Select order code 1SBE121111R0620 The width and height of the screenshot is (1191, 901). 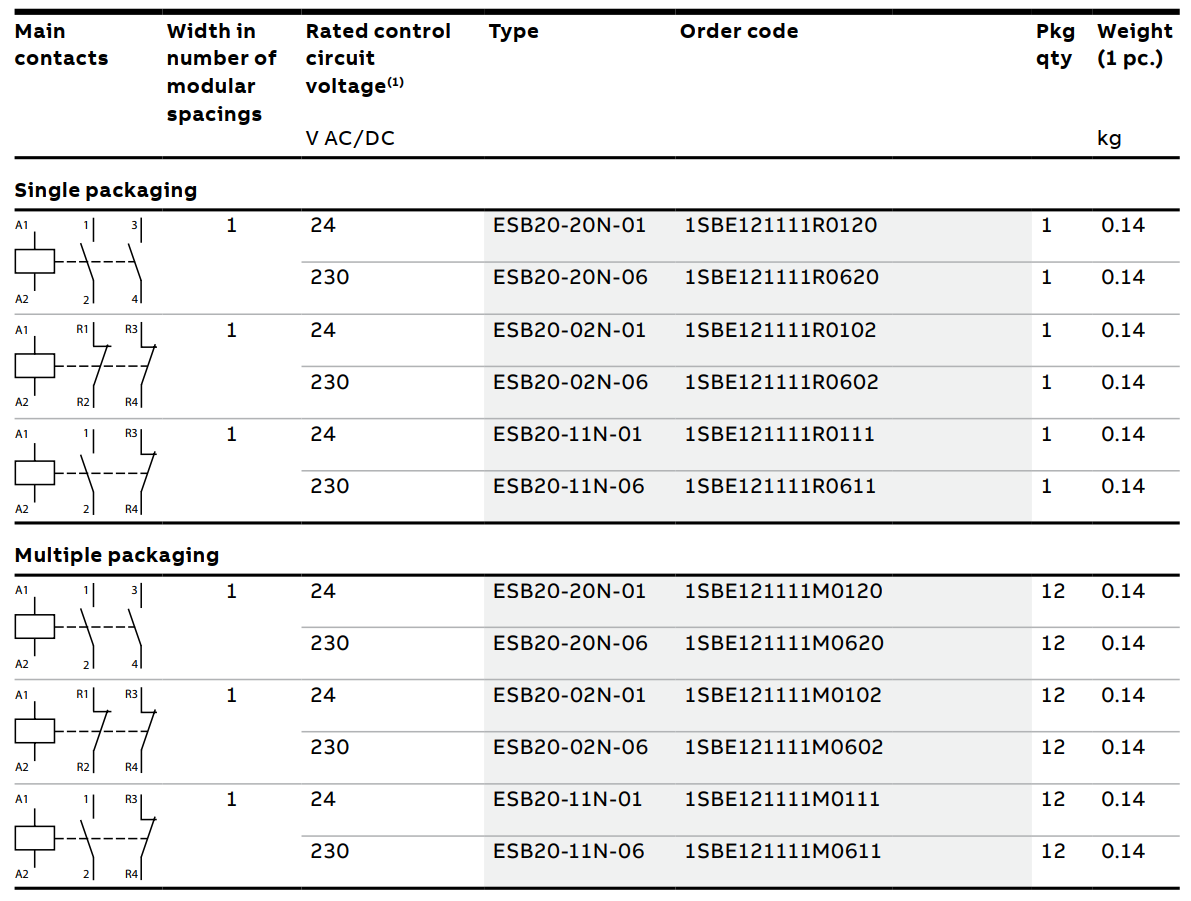click(782, 277)
